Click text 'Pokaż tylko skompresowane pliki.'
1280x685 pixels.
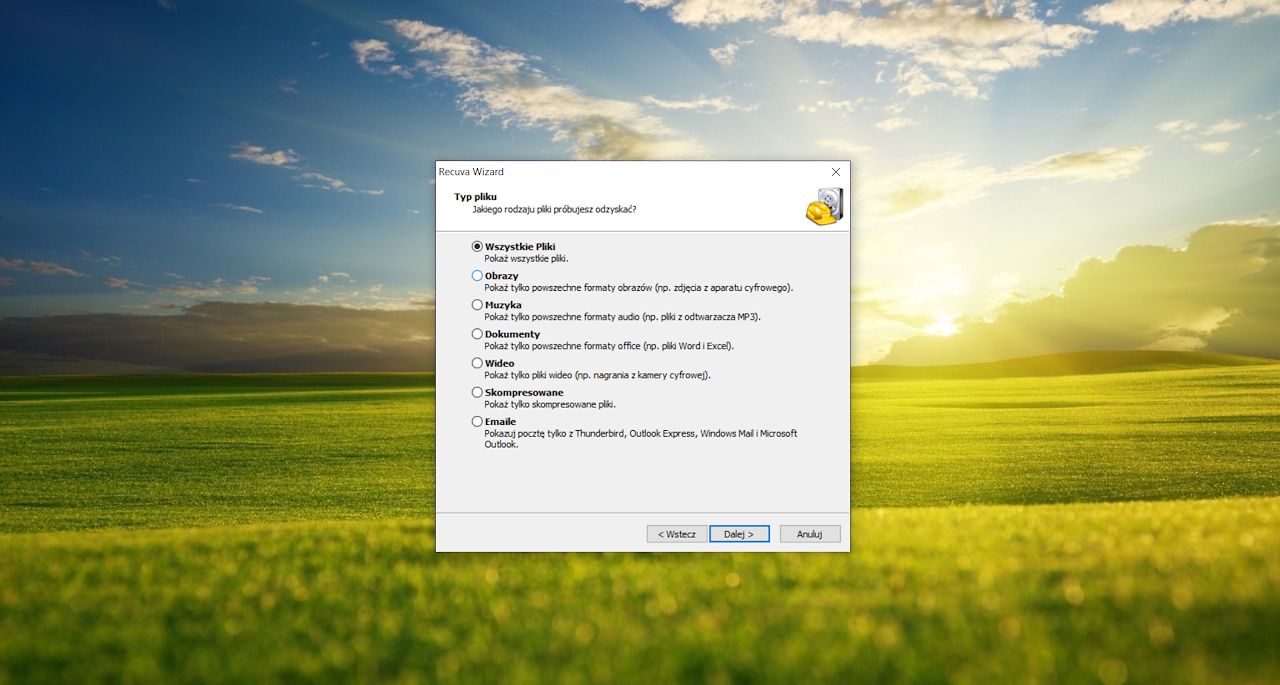pyautogui.click(x=551, y=405)
